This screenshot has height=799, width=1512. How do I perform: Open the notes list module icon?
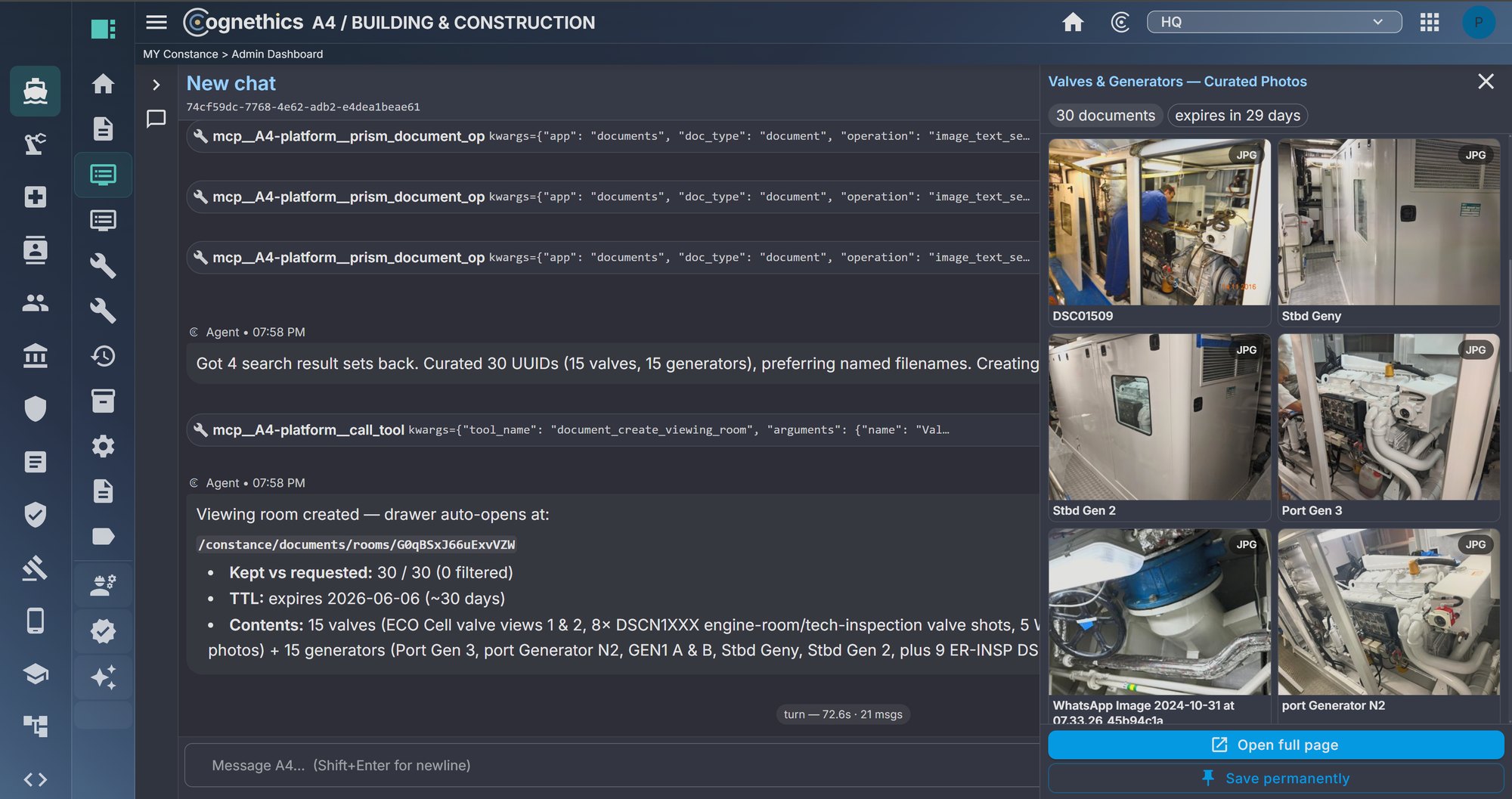click(x=35, y=462)
